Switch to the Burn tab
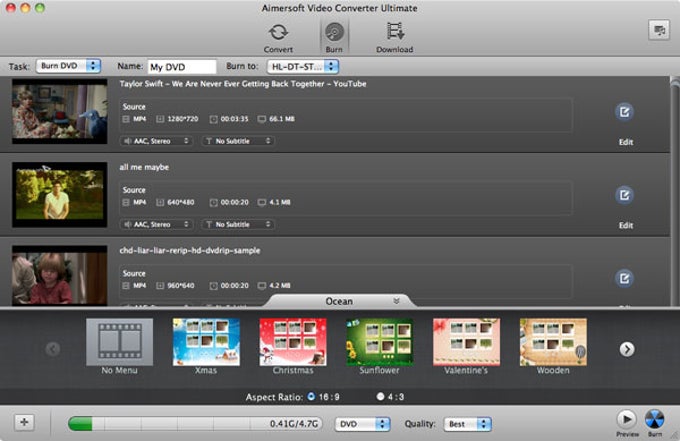This screenshot has height=441, width=680. point(334,38)
